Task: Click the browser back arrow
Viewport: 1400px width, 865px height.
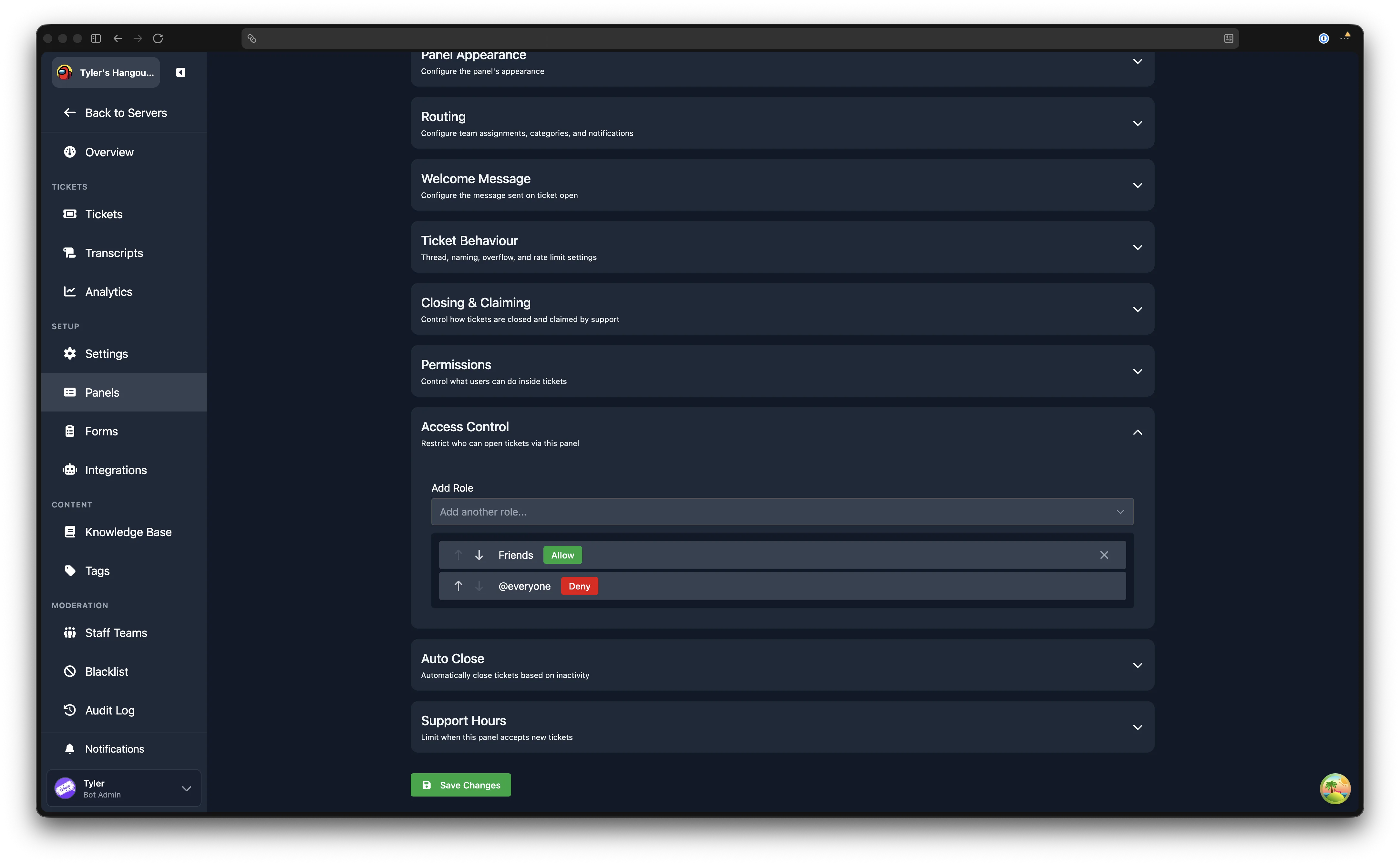Action: click(x=118, y=38)
